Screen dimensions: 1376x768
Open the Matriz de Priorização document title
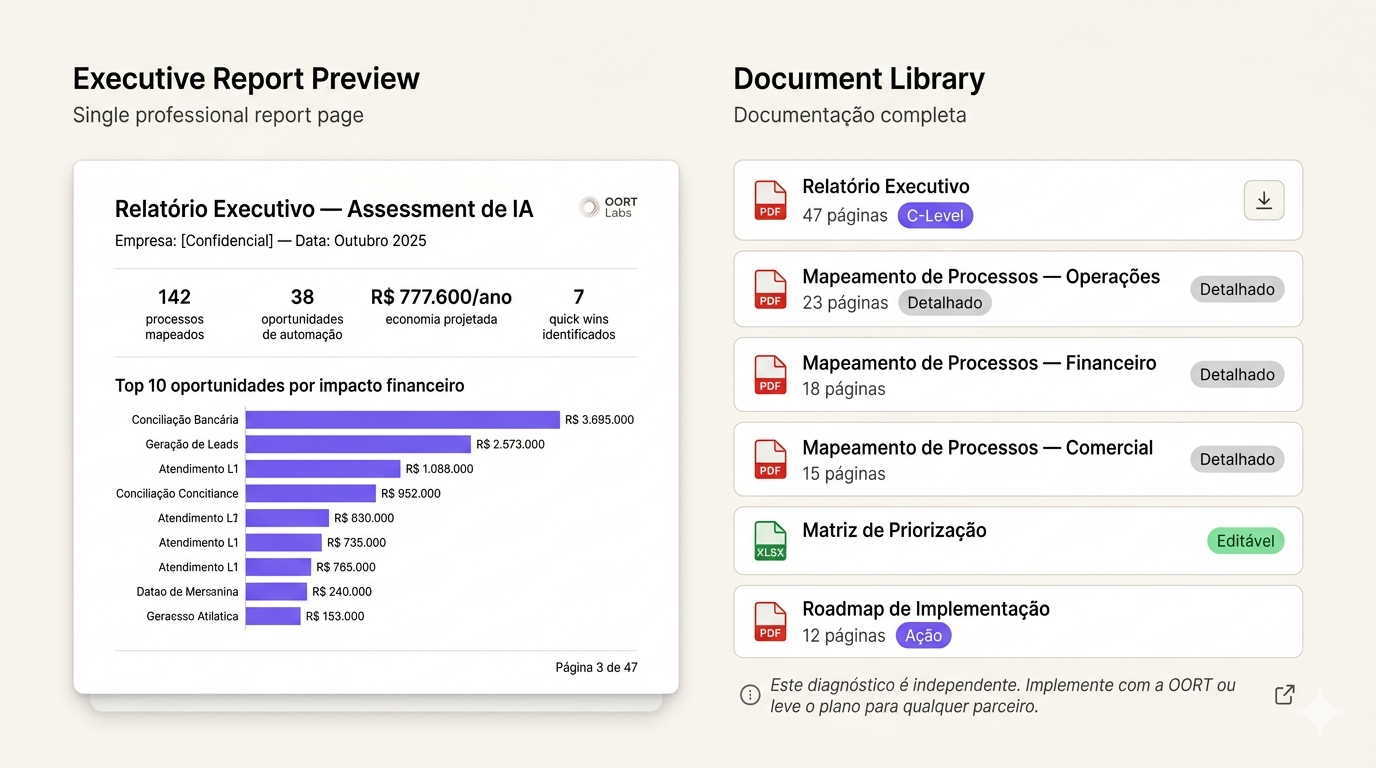pyautogui.click(x=894, y=531)
